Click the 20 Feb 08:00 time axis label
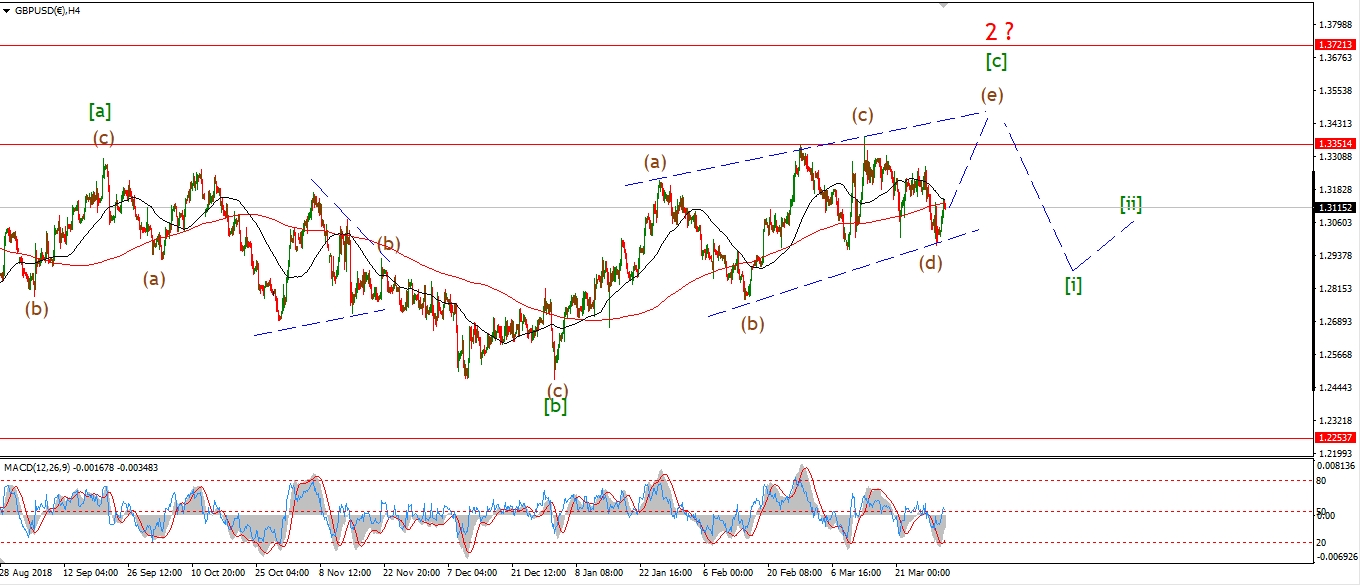Viewport: 1361px width, 585px height. point(795,573)
